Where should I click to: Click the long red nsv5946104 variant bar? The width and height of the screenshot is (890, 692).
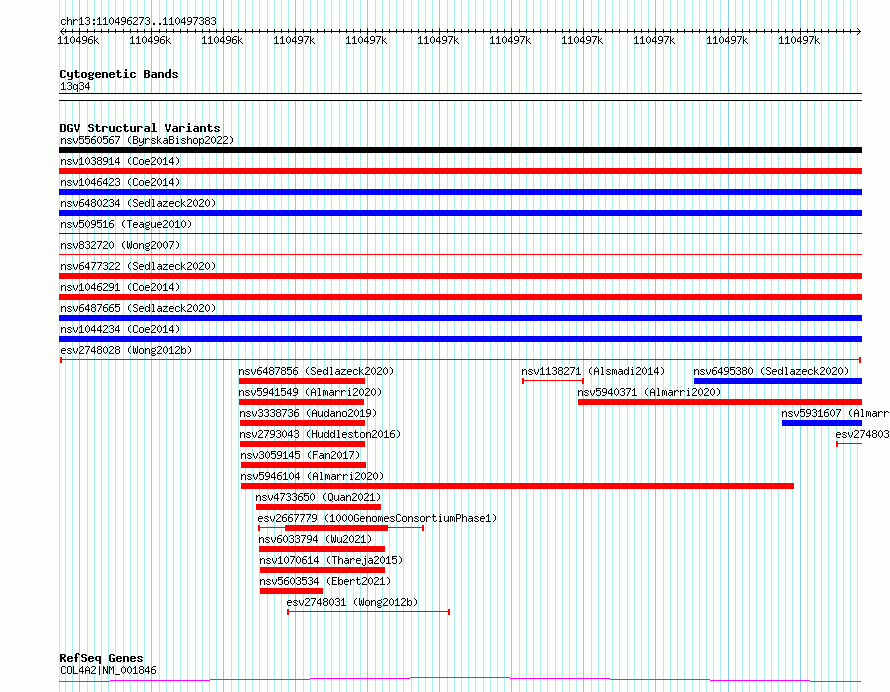(x=517, y=486)
